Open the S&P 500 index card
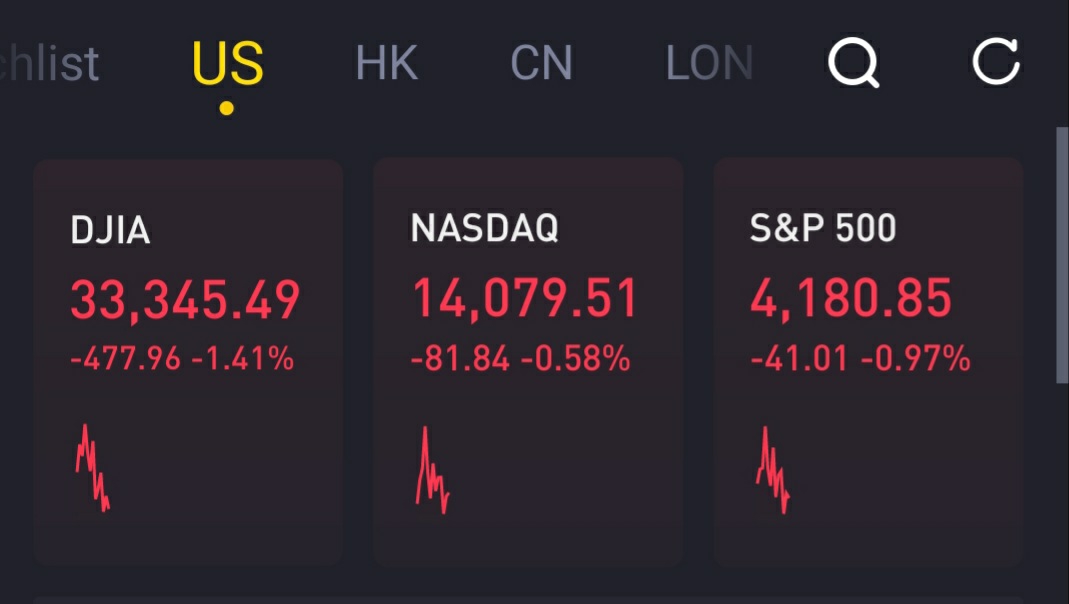Image resolution: width=1069 pixels, height=604 pixels. [868, 360]
